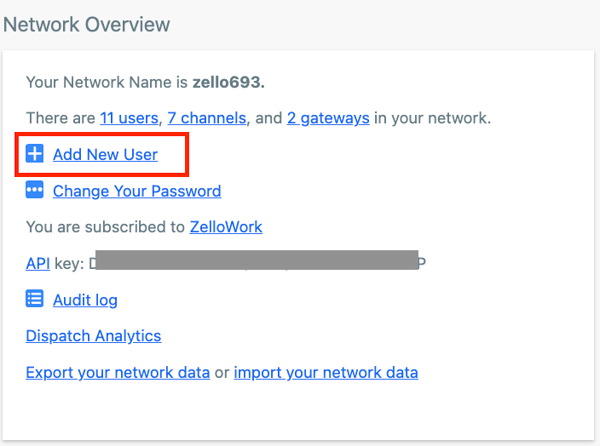Click the bold network name zello693
600x446 pixels.
click(x=228, y=82)
